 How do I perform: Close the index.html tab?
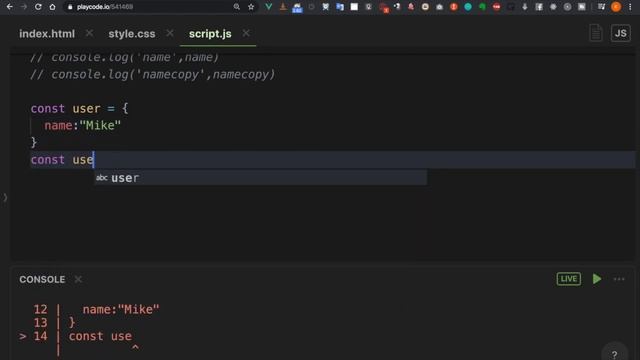89,33
